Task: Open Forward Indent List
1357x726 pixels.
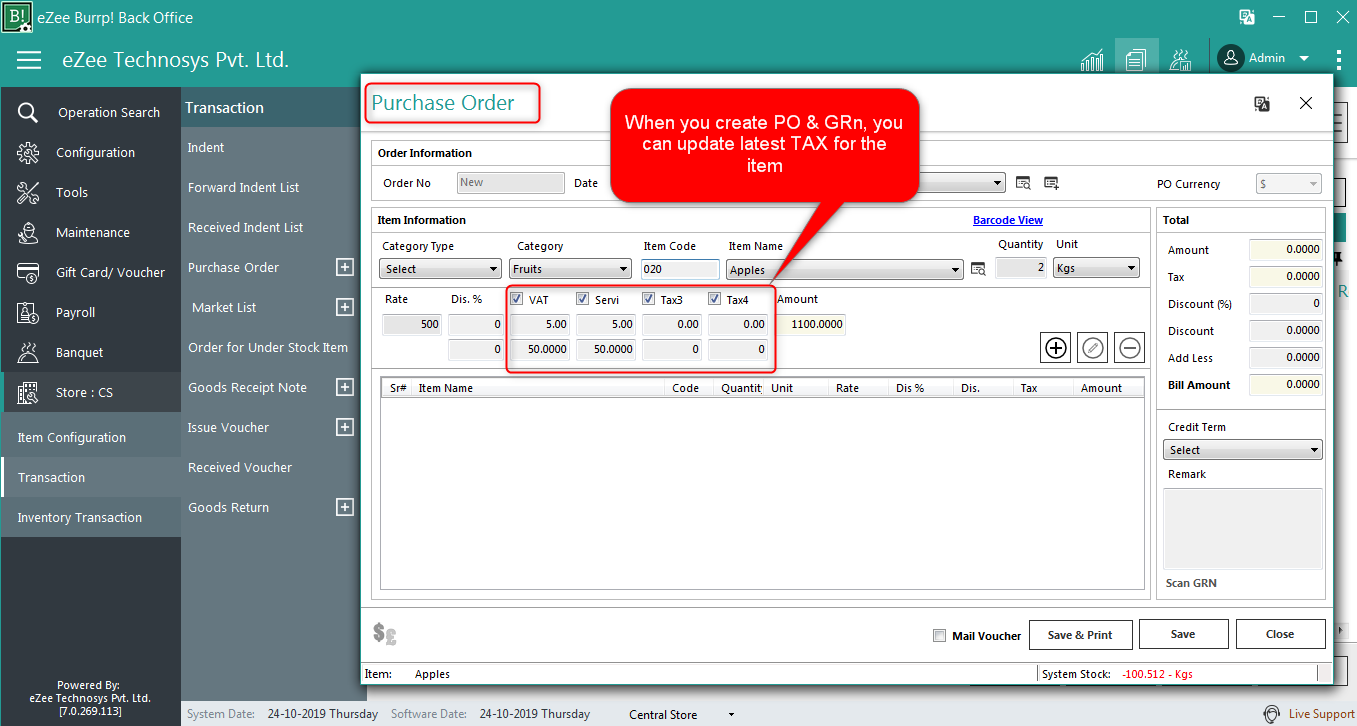Action: (244, 187)
